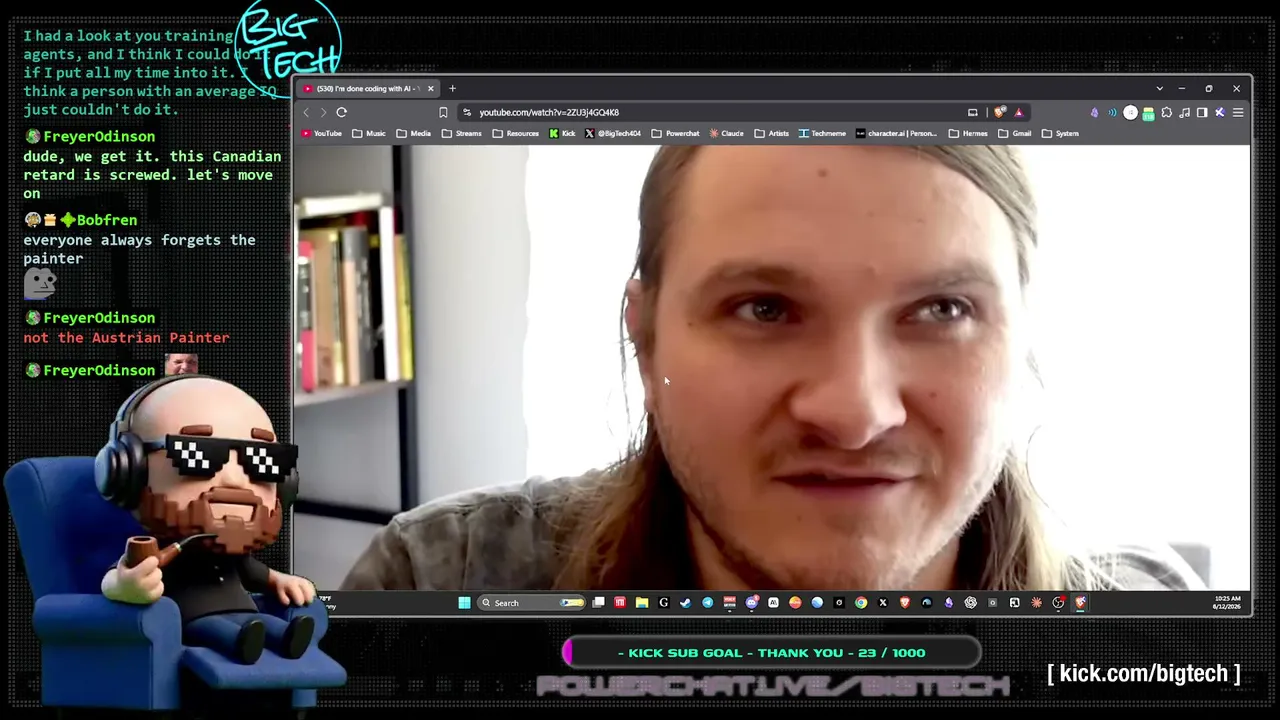1280x720 pixels.
Task: Click 'everyone always forgets the painter' chat message
Action: click(x=139, y=249)
